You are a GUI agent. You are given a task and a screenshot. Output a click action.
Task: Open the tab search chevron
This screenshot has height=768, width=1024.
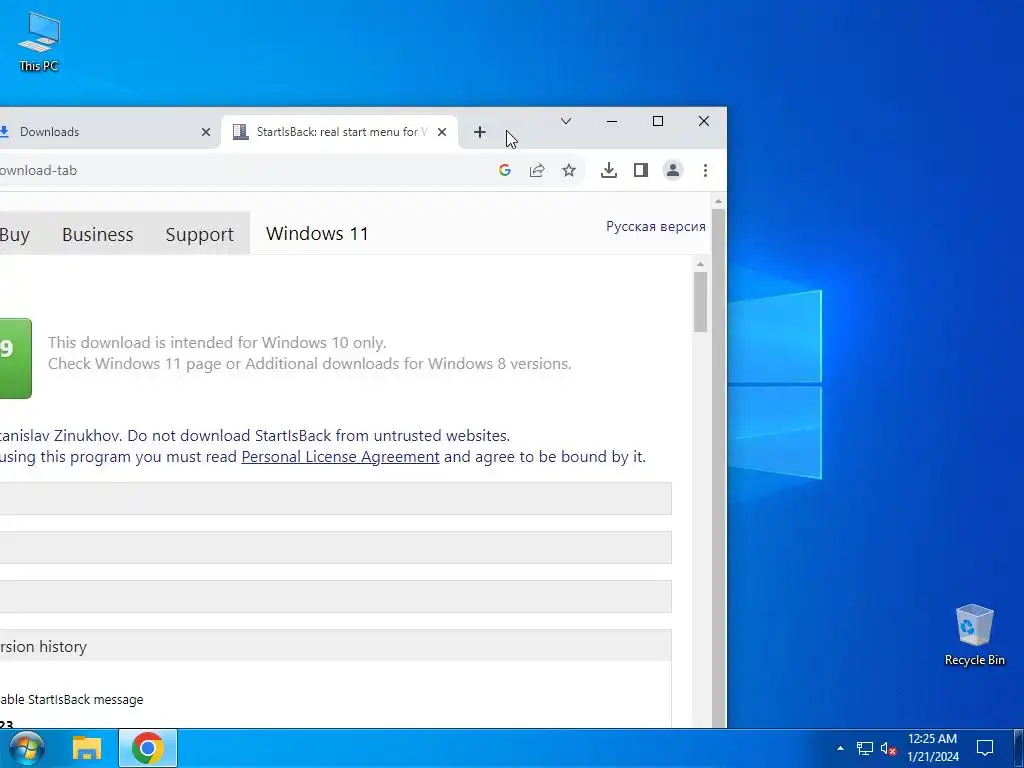click(566, 121)
